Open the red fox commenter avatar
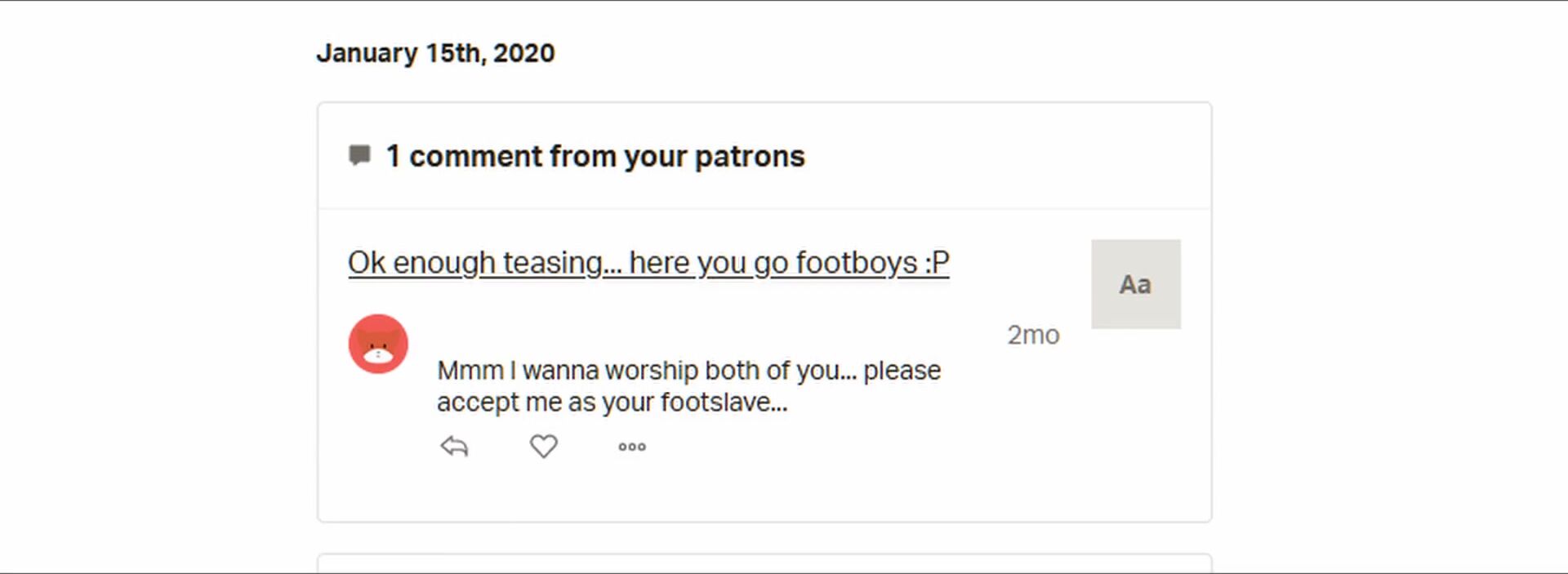 [x=378, y=344]
